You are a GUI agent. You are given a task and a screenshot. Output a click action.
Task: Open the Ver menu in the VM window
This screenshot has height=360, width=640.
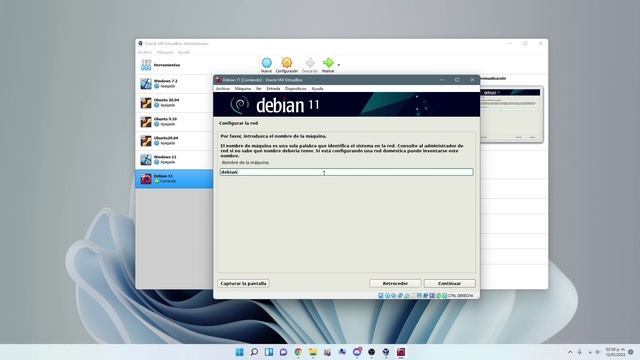click(258, 89)
